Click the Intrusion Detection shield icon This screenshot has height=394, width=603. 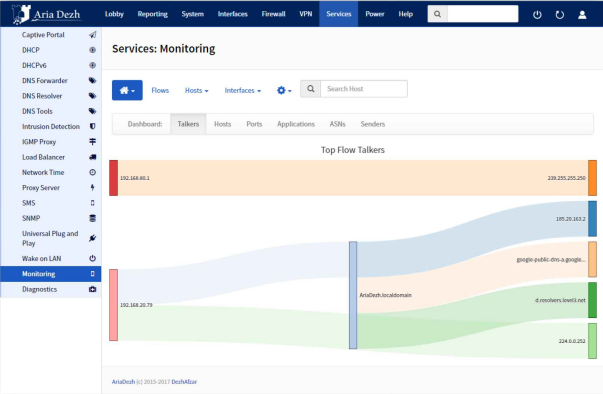coord(92,126)
